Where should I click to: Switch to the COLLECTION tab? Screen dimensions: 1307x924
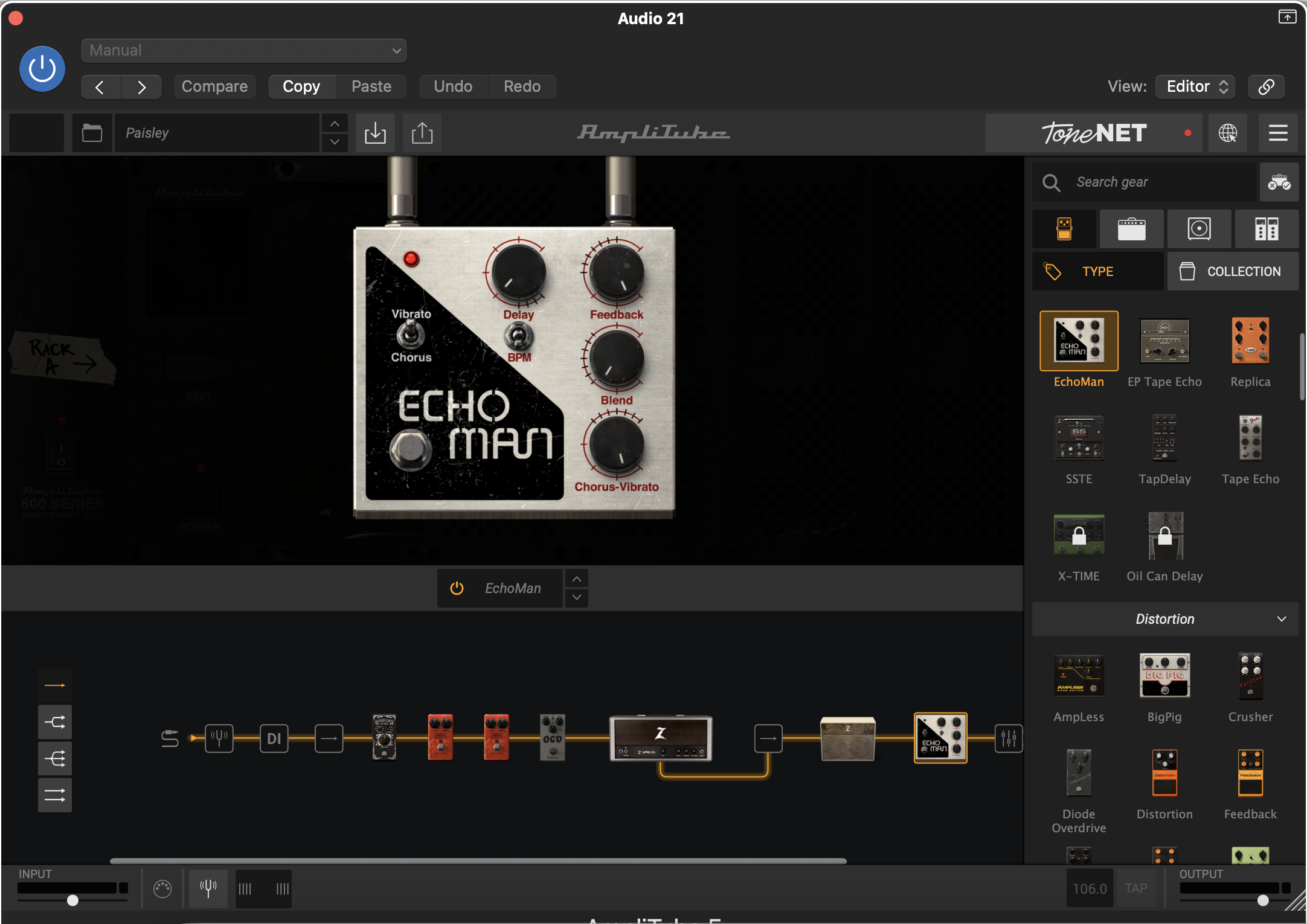(x=1232, y=272)
